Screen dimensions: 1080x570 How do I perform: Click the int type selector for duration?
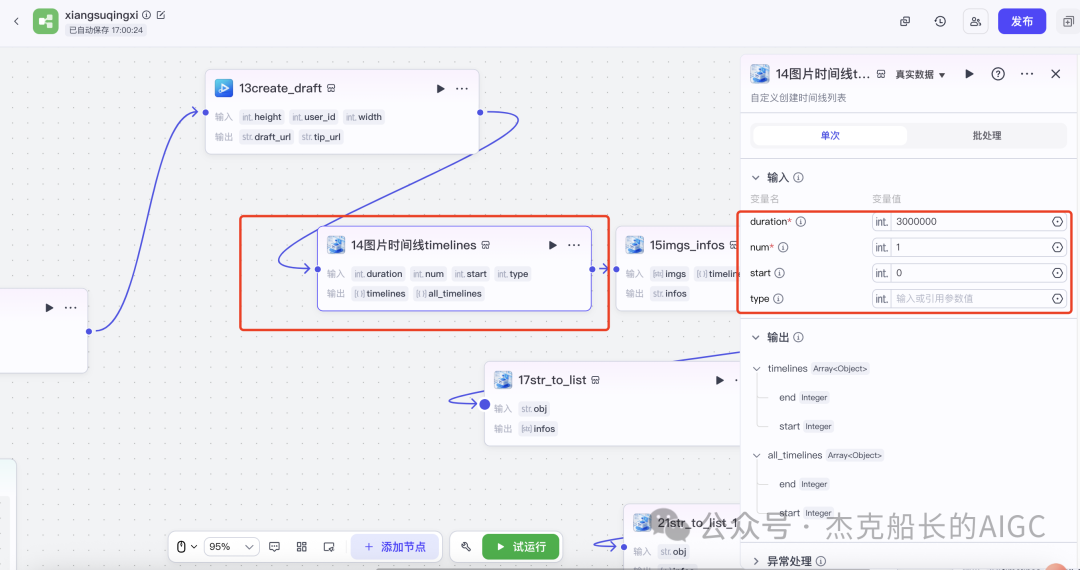882,222
